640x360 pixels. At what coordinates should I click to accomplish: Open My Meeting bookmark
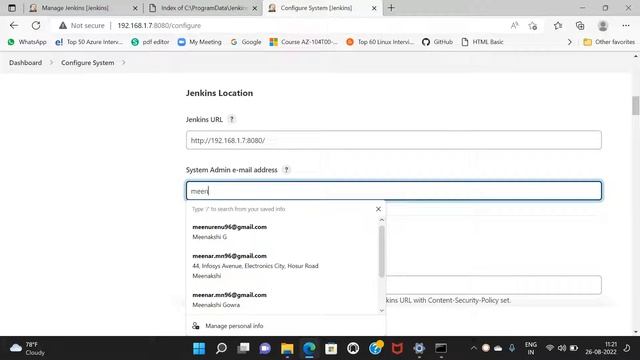tap(200, 42)
